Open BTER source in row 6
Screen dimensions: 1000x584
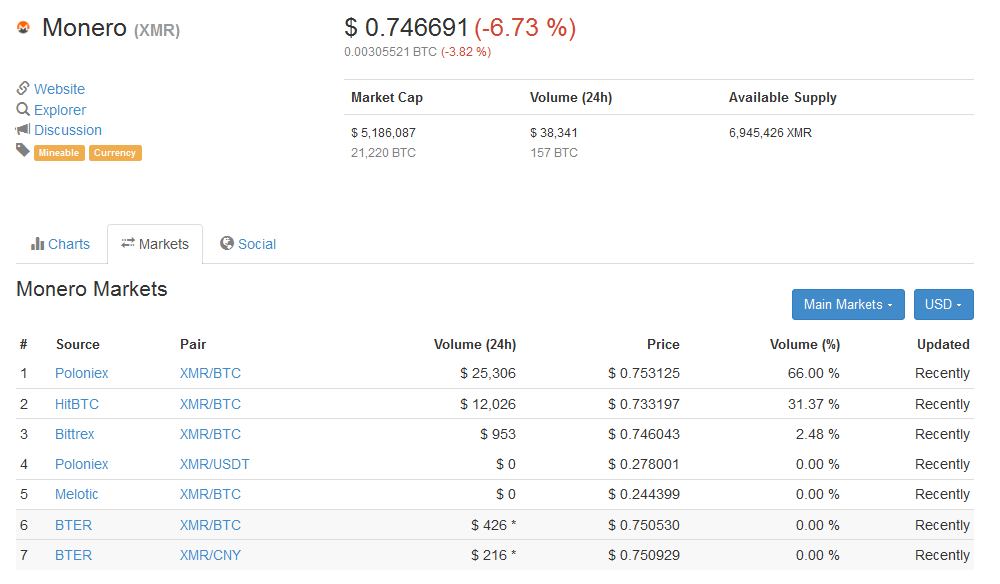(73, 525)
